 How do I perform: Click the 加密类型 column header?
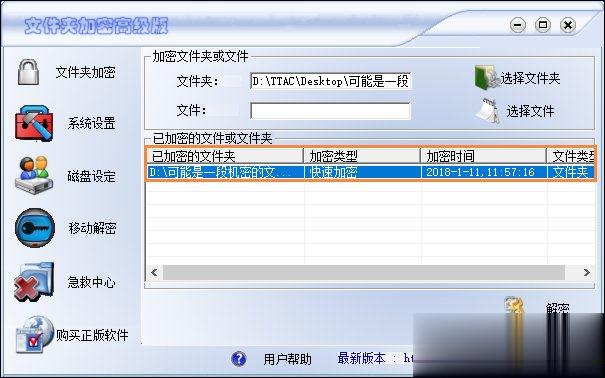click(362, 156)
